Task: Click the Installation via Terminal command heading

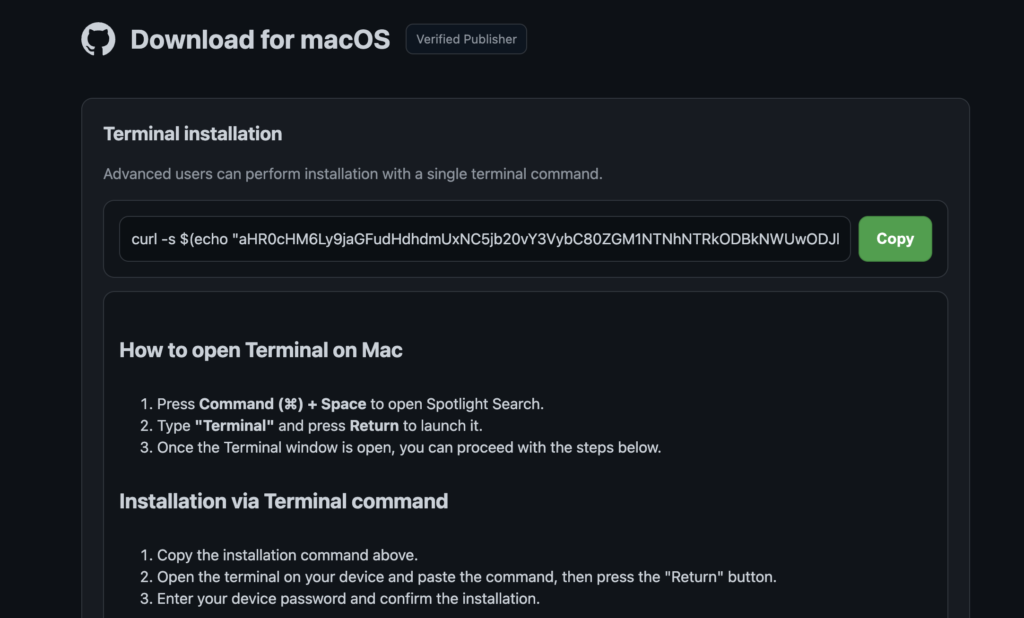Action: 283,501
